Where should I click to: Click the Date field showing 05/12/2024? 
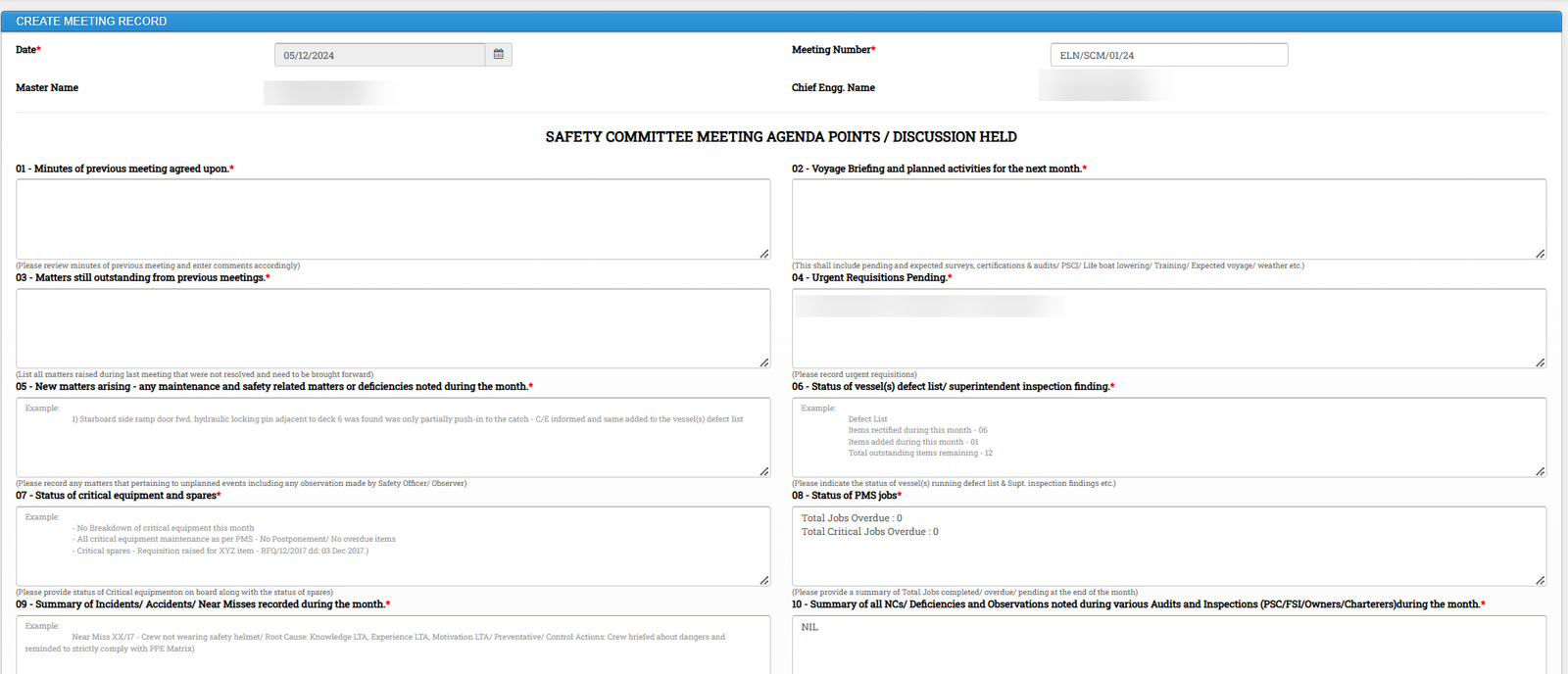380,55
